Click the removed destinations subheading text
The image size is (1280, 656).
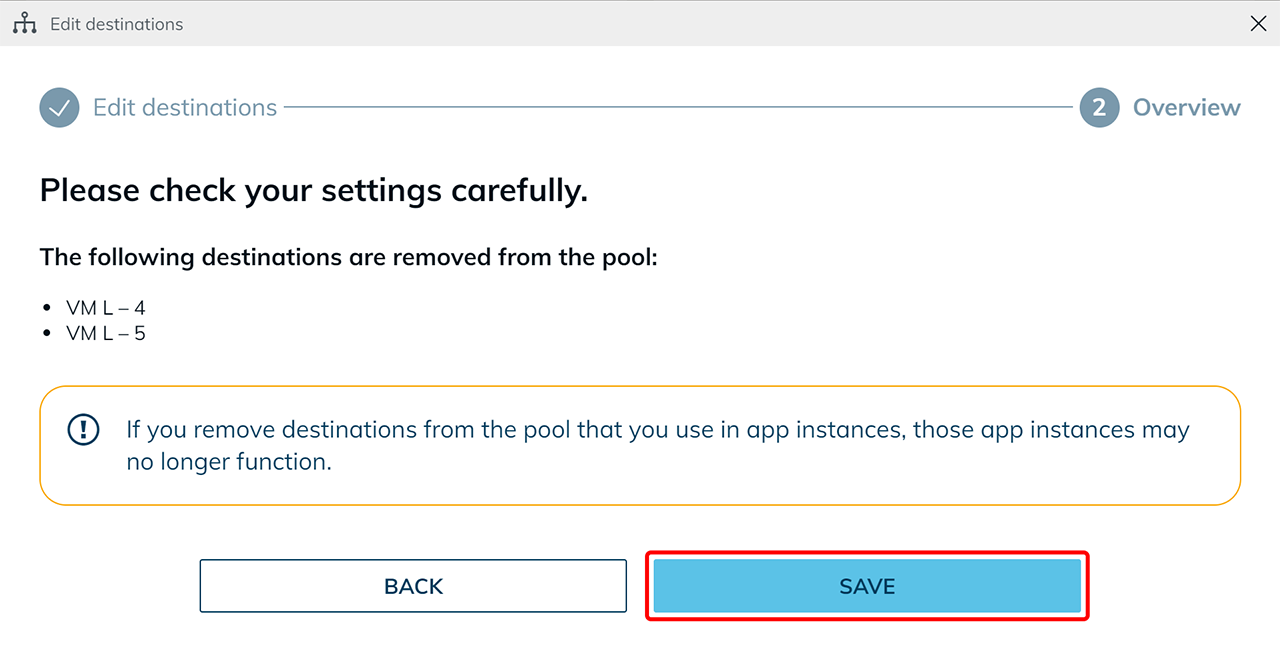[x=349, y=257]
